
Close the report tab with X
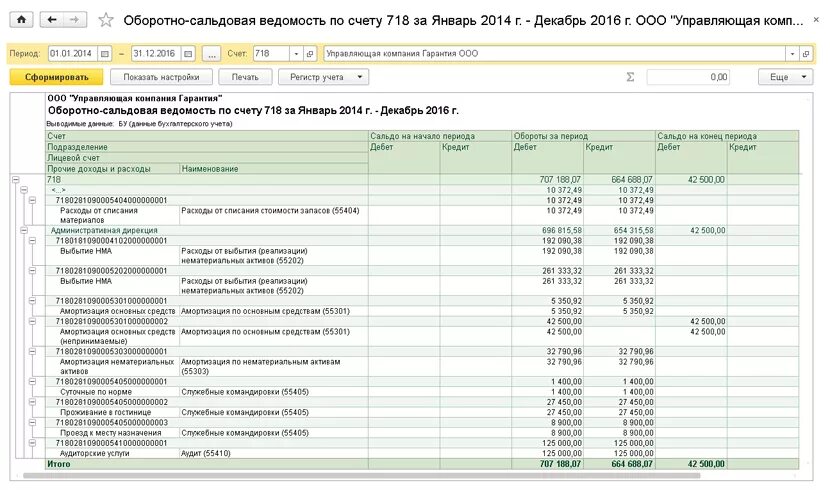click(817, 20)
